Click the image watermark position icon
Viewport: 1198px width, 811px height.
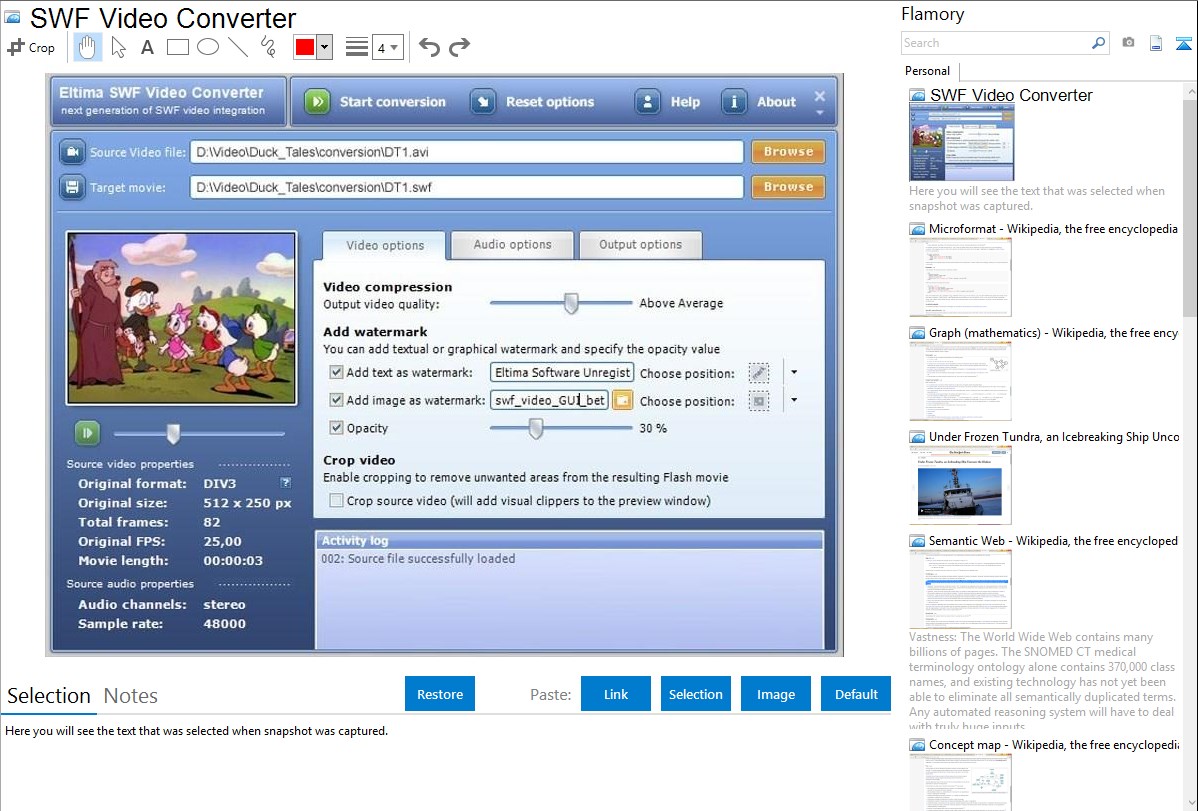(x=759, y=401)
